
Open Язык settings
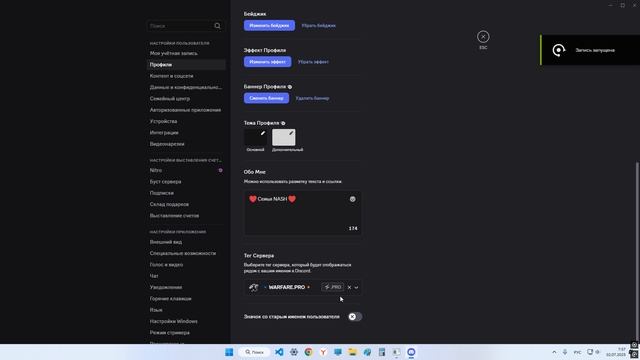(x=186, y=310)
